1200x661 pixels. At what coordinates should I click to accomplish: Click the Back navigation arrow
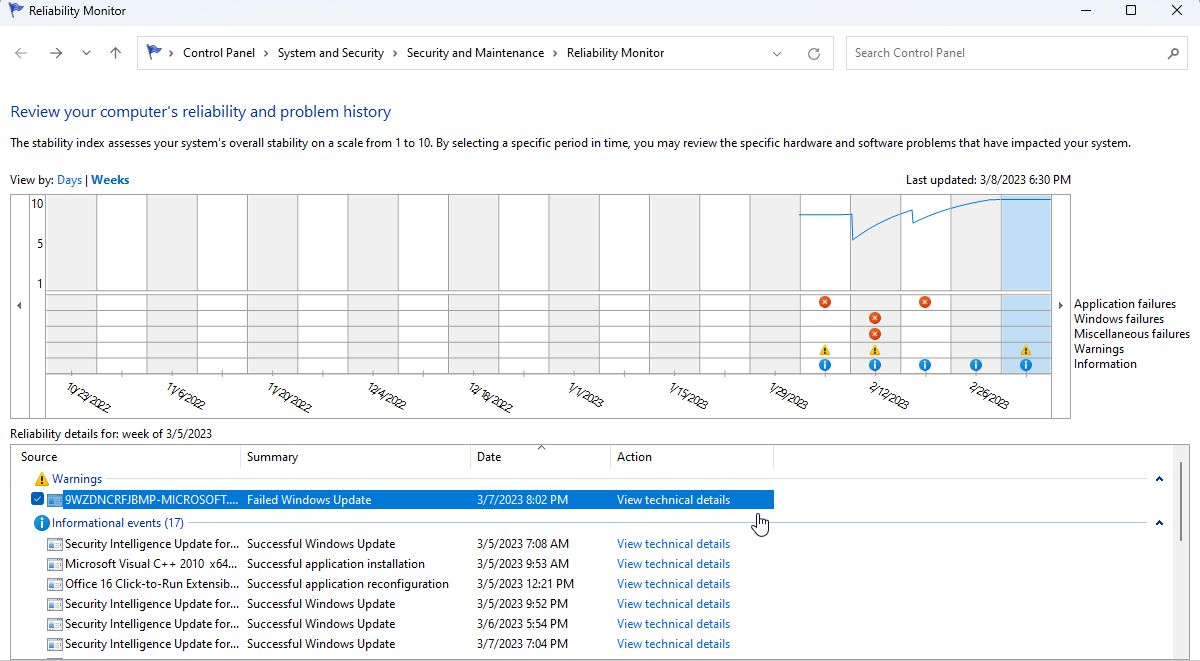(x=20, y=53)
